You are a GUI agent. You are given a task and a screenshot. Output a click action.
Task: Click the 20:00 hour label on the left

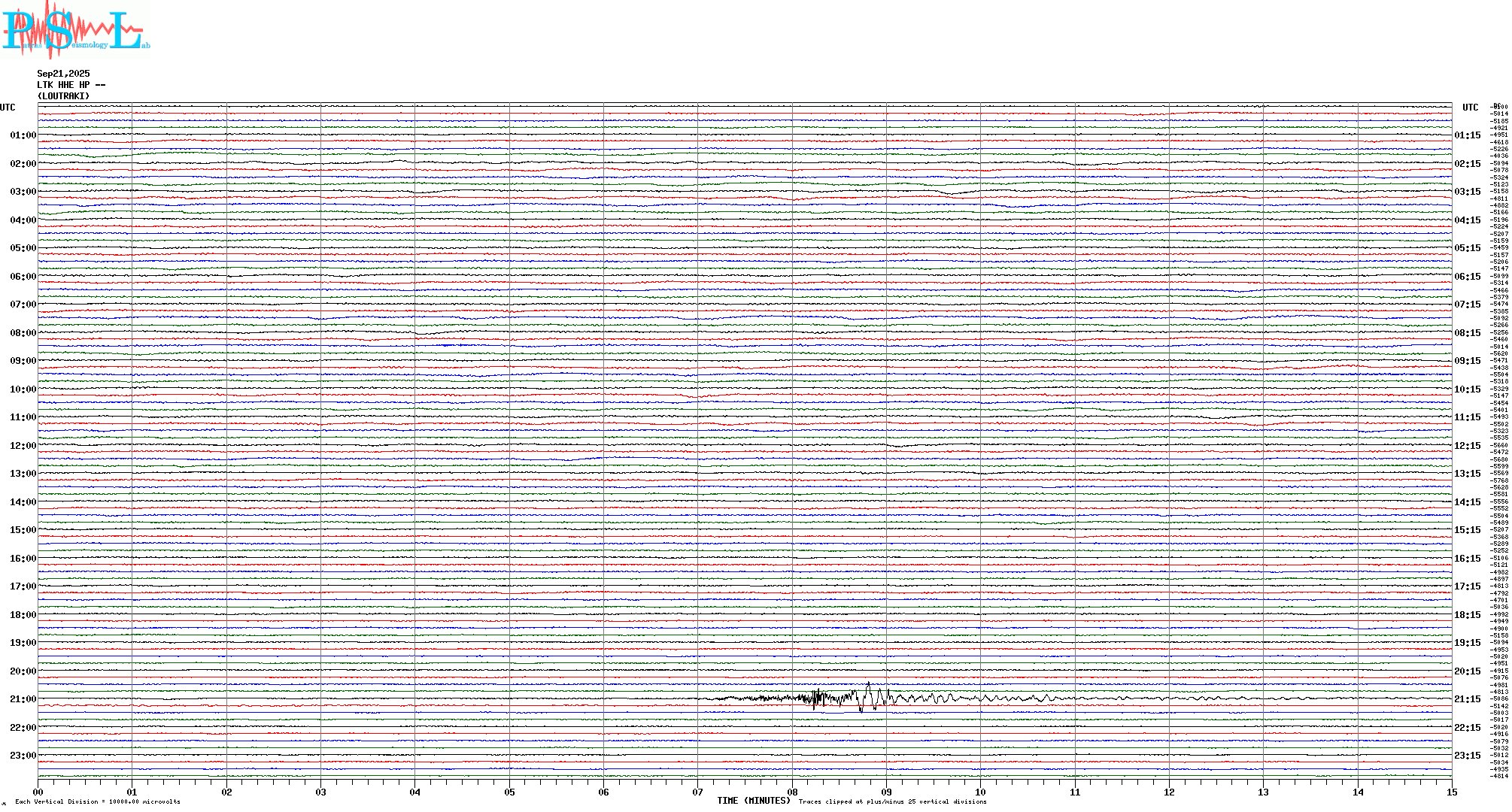pos(23,671)
